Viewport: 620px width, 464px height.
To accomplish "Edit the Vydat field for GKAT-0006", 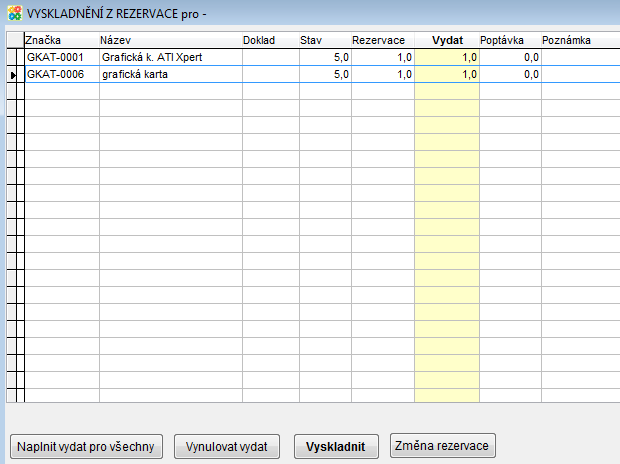I will click(447, 74).
